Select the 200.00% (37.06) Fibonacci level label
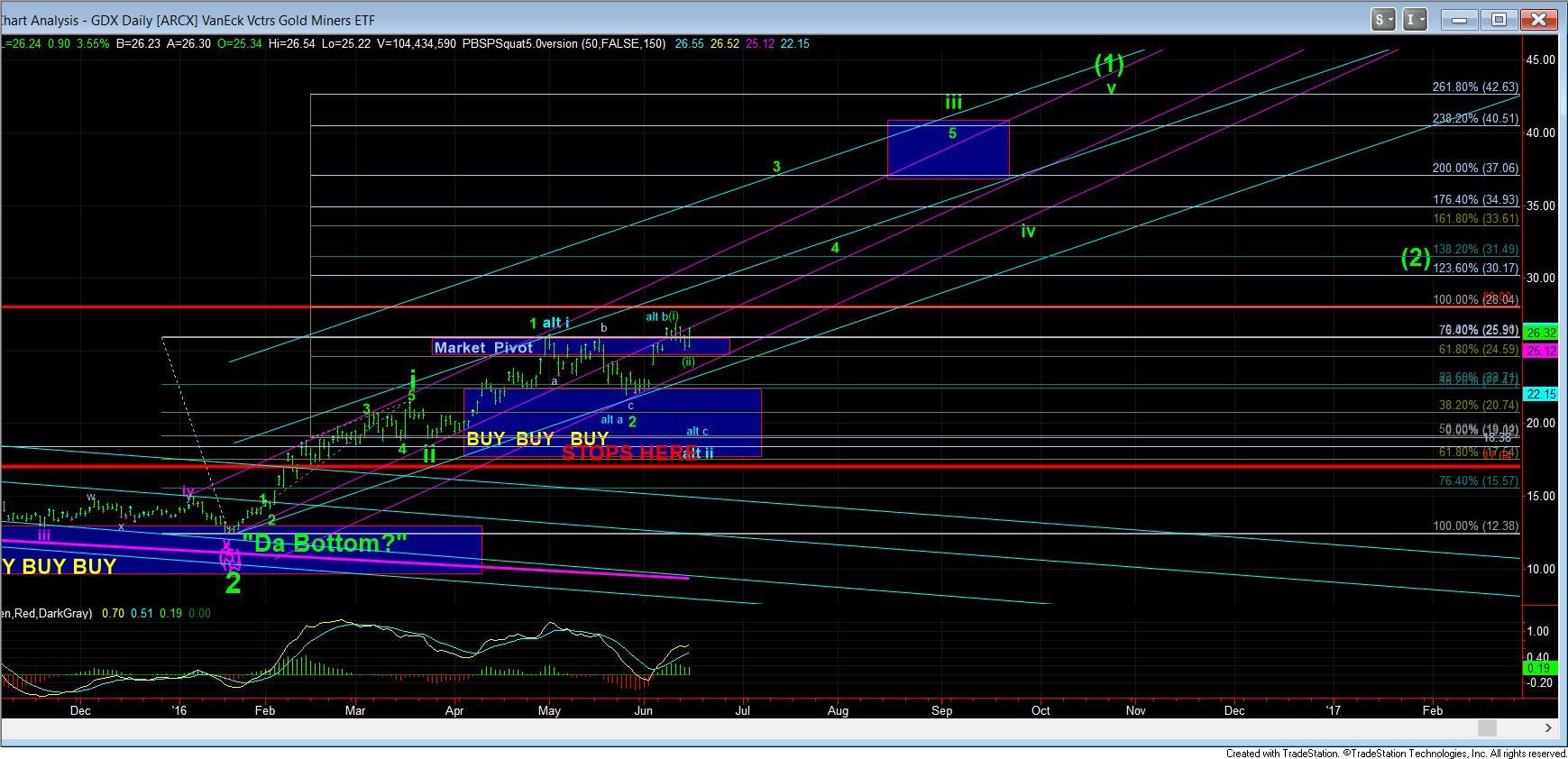The image size is (1568, 759). coord(1475,169)
